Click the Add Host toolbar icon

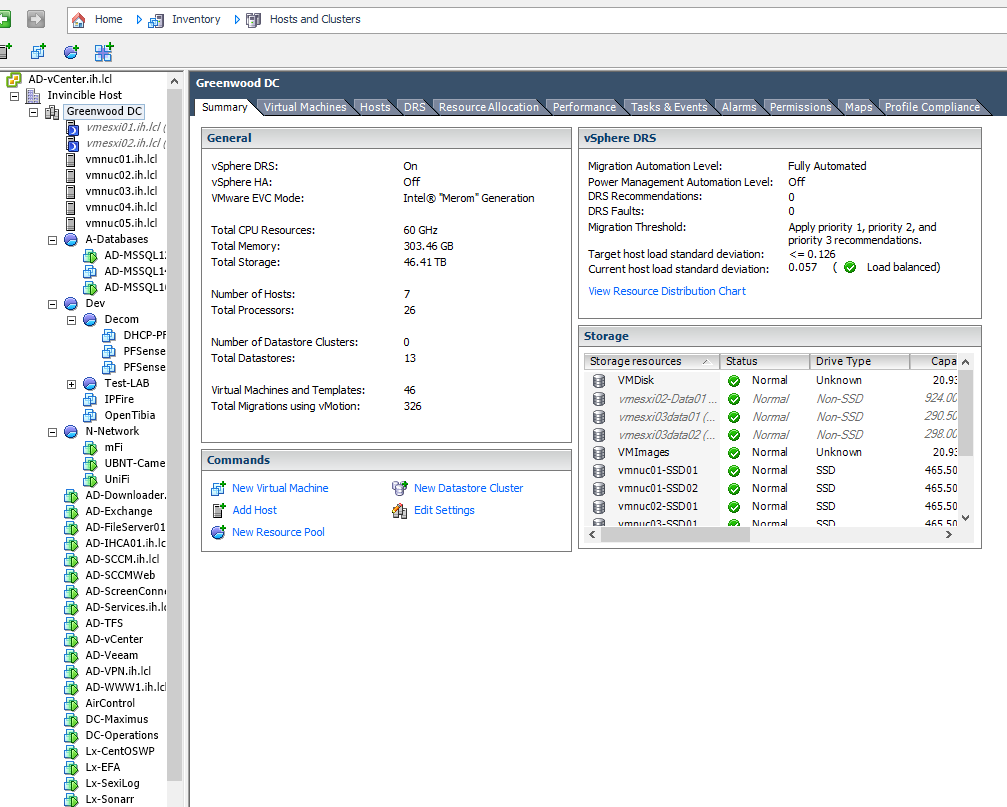click(6, 51)
